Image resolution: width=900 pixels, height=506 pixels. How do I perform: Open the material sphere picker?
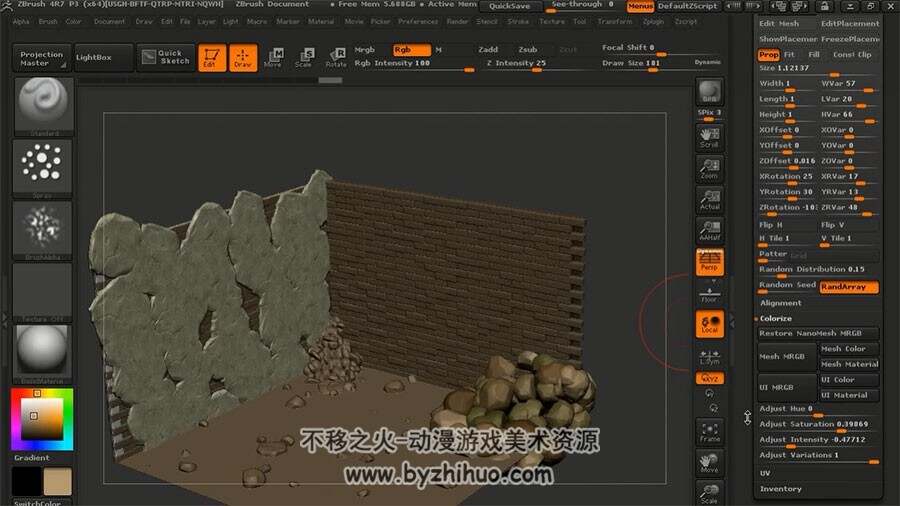point(42,354)
